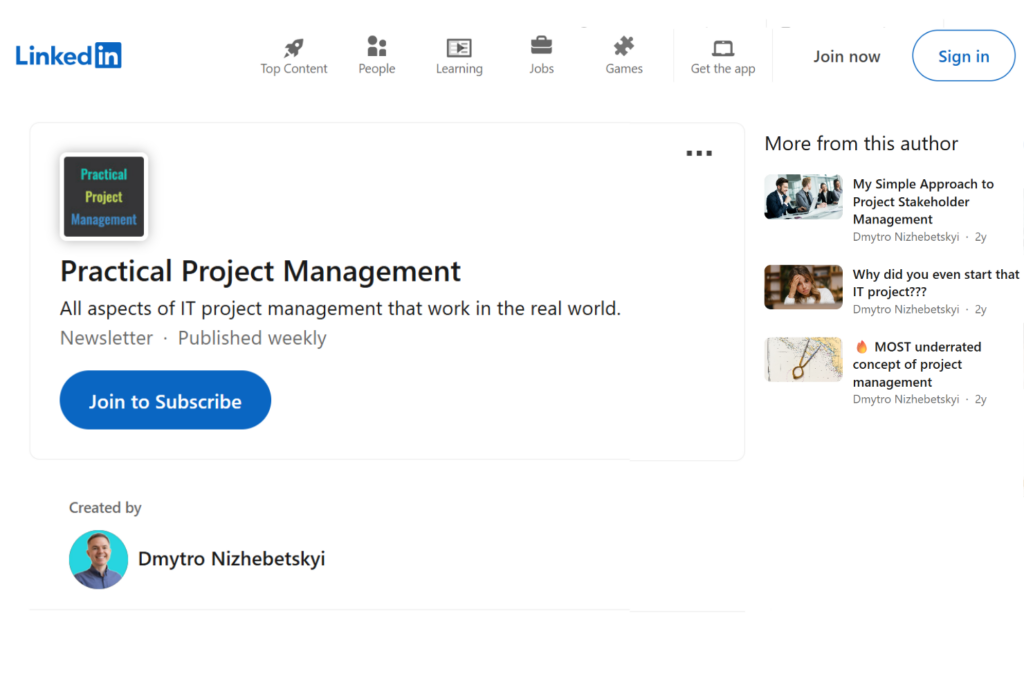This screenshot has height=683, width=1024.
Task: Open Games puzzle piece icon
Action: pos(624,46)
